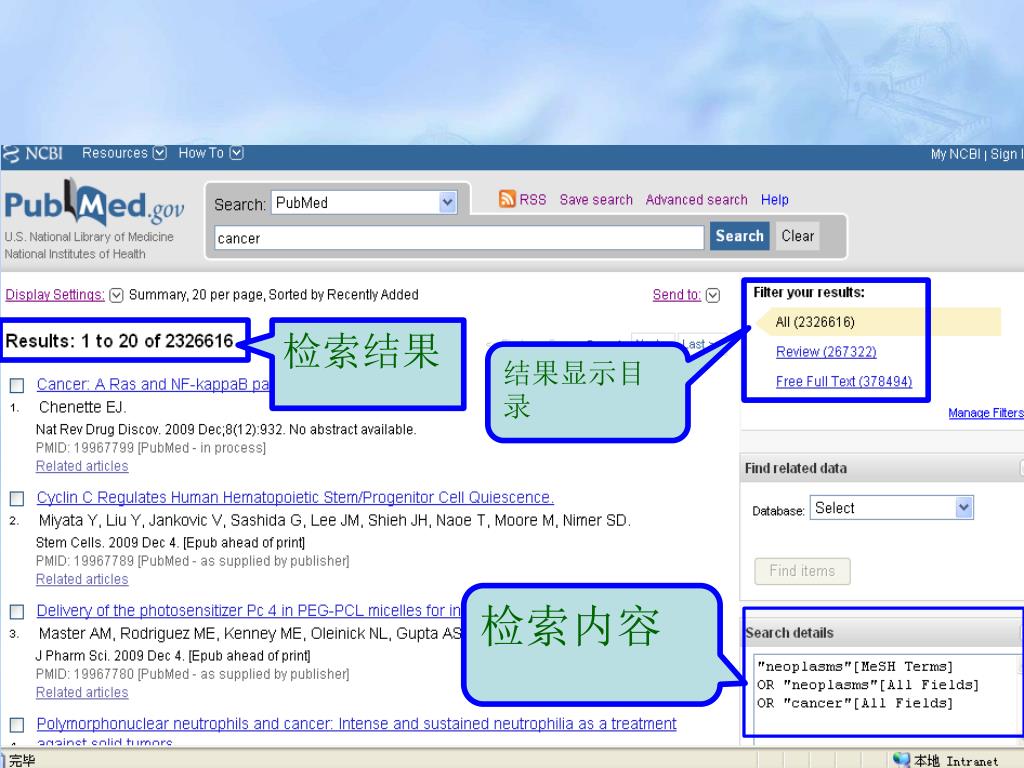The height and width of the screenshot is (768, 1024).
Task: Tick checkbox for photosensitizer Pc 4 article
Action: click(x=17, y=612)
